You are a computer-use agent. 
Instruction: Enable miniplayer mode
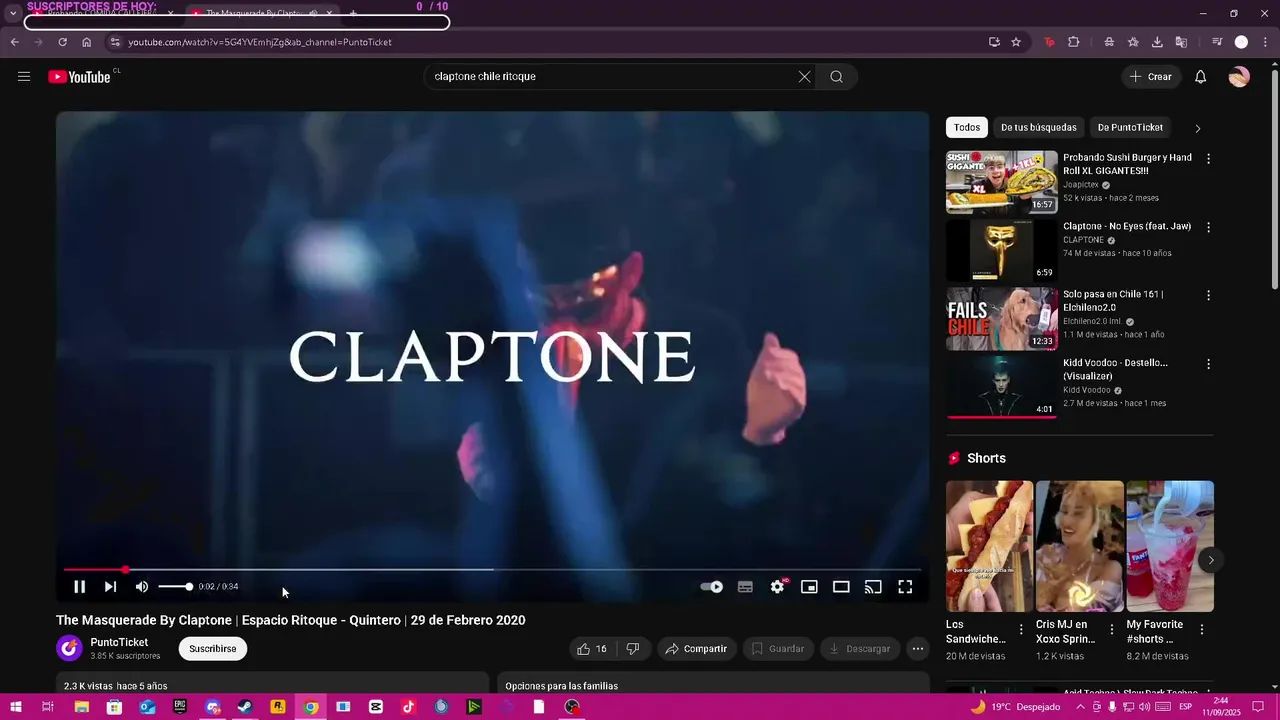coord(809,587)
